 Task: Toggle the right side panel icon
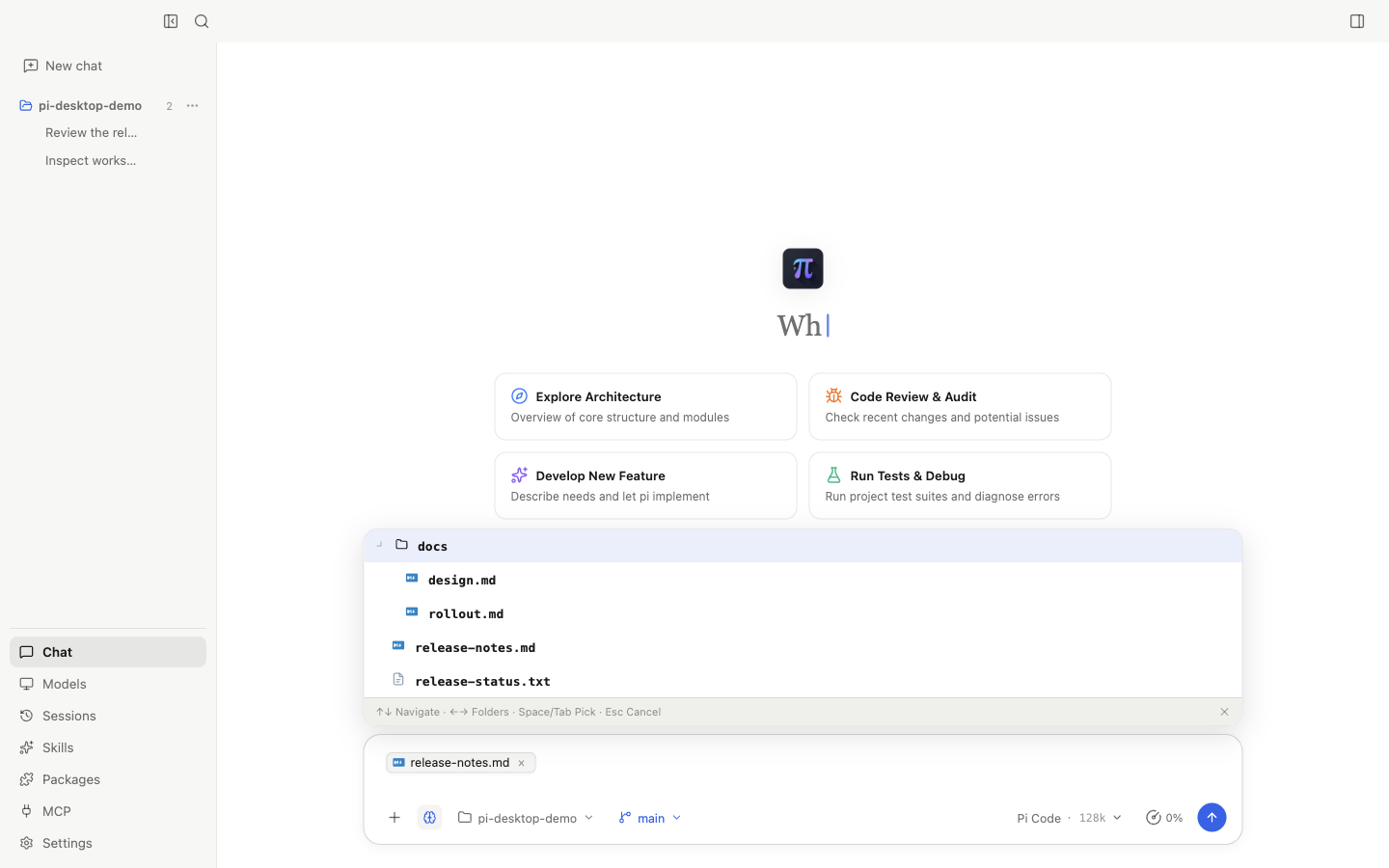(1357, 21)
